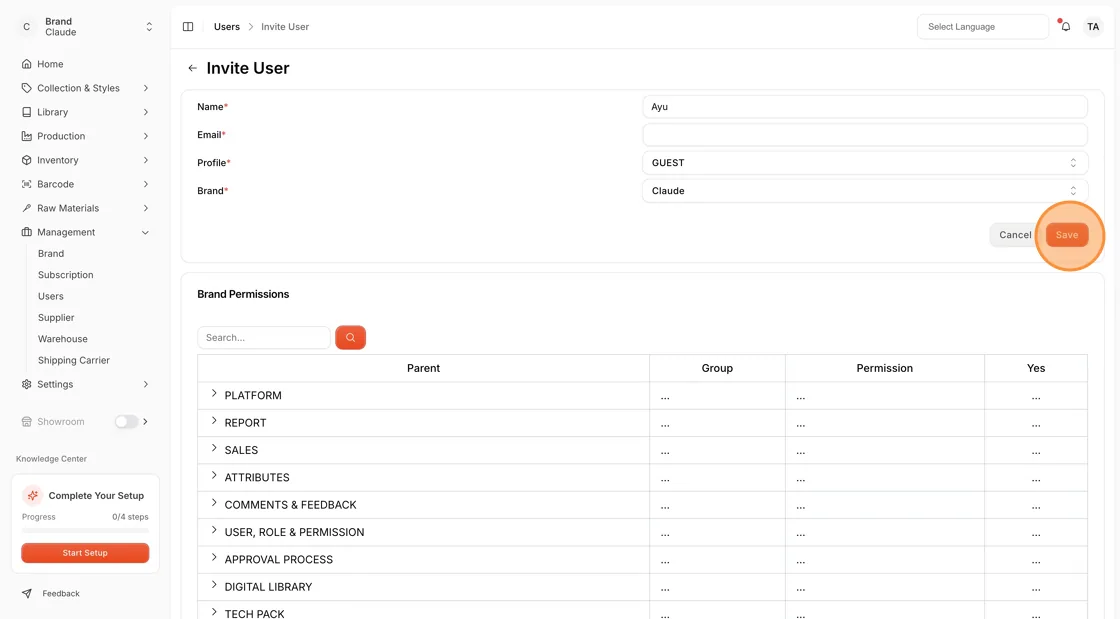1120x619 pixels.
Task: Open the Knowledge Center link
Action: 51,459
